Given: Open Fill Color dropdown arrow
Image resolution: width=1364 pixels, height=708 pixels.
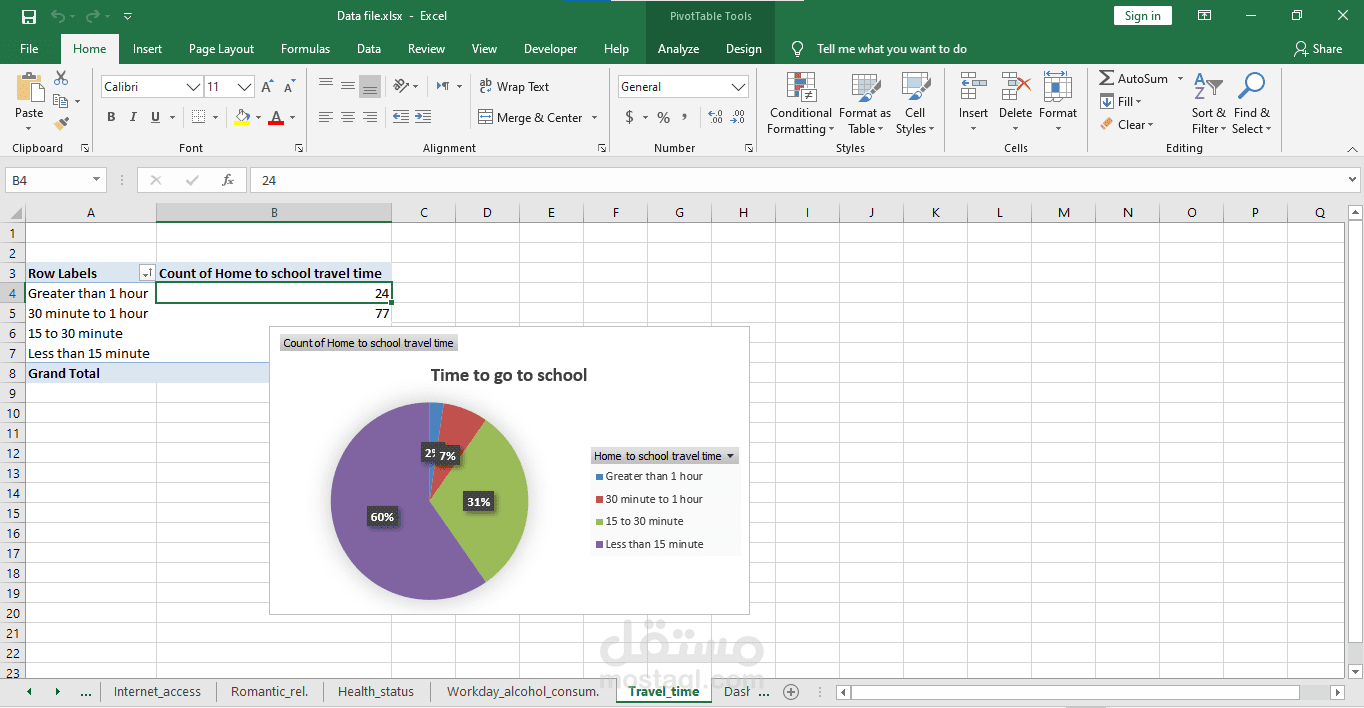Looking at the screenshot, I should click(258, 117).
